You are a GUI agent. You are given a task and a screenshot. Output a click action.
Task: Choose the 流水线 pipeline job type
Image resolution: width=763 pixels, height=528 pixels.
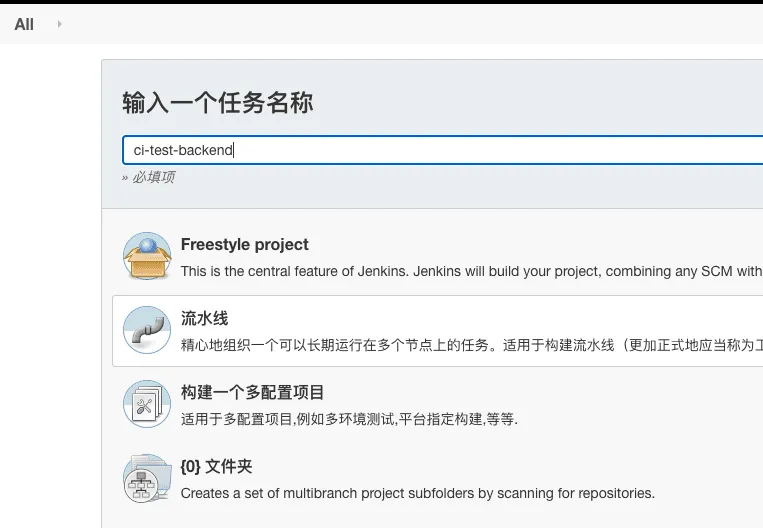(x=437, y=330)
